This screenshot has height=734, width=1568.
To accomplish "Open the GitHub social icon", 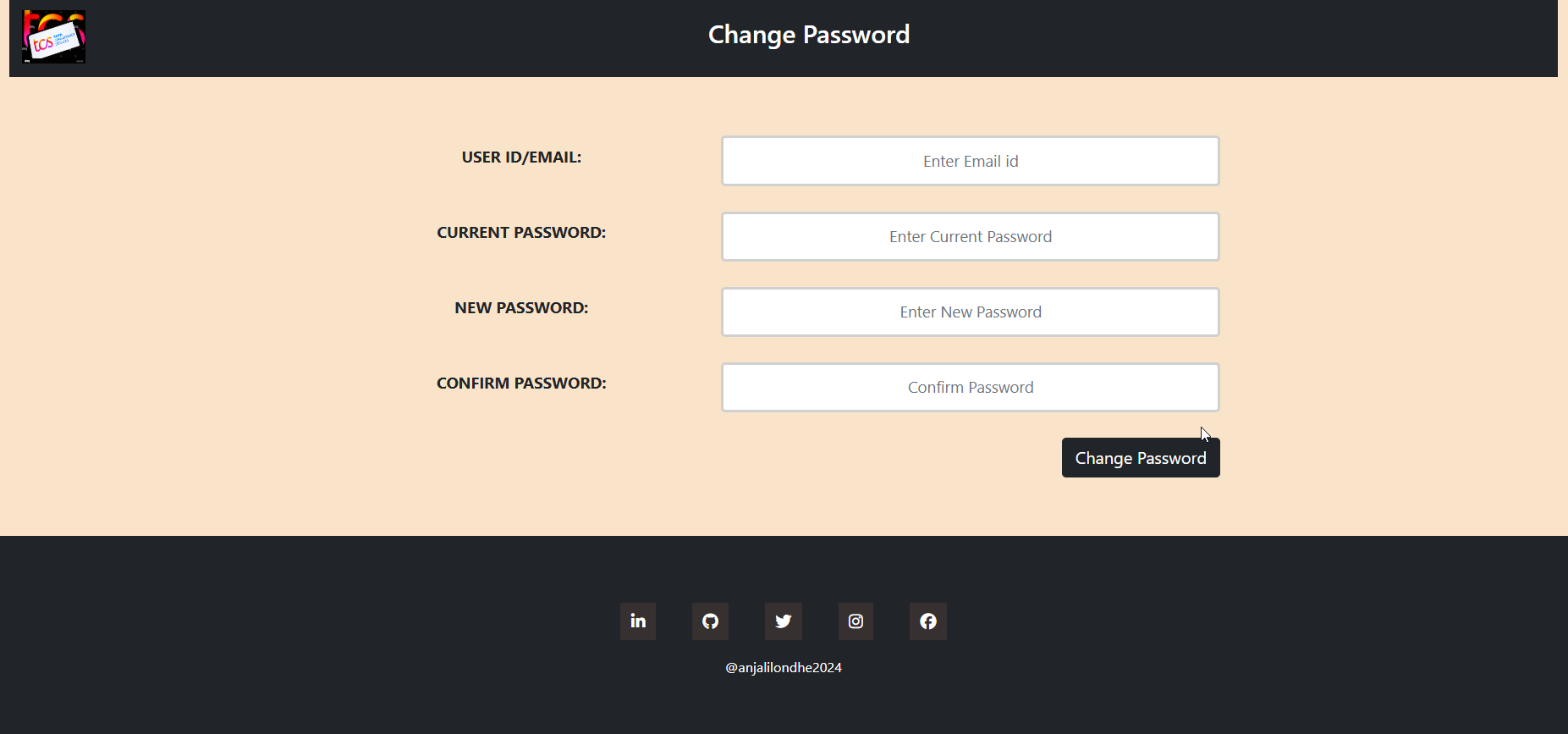I will 711,621.
